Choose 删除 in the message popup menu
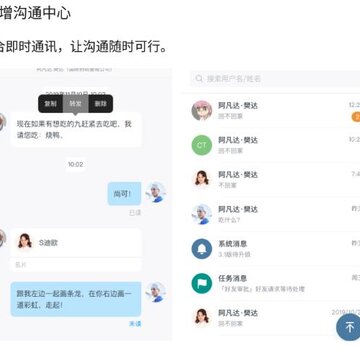The width and height of the screenshot is (360, 360). (101, 104)
